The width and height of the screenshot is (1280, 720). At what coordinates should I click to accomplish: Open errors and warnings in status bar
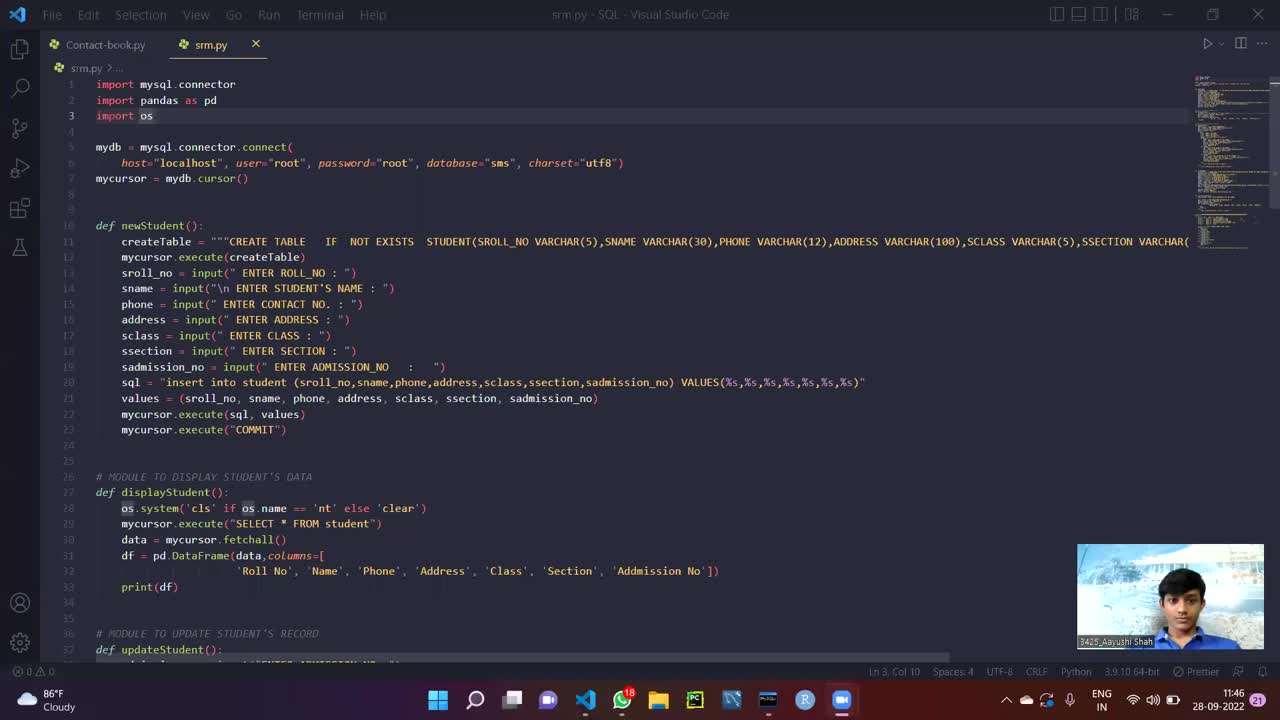click(33, 672)
